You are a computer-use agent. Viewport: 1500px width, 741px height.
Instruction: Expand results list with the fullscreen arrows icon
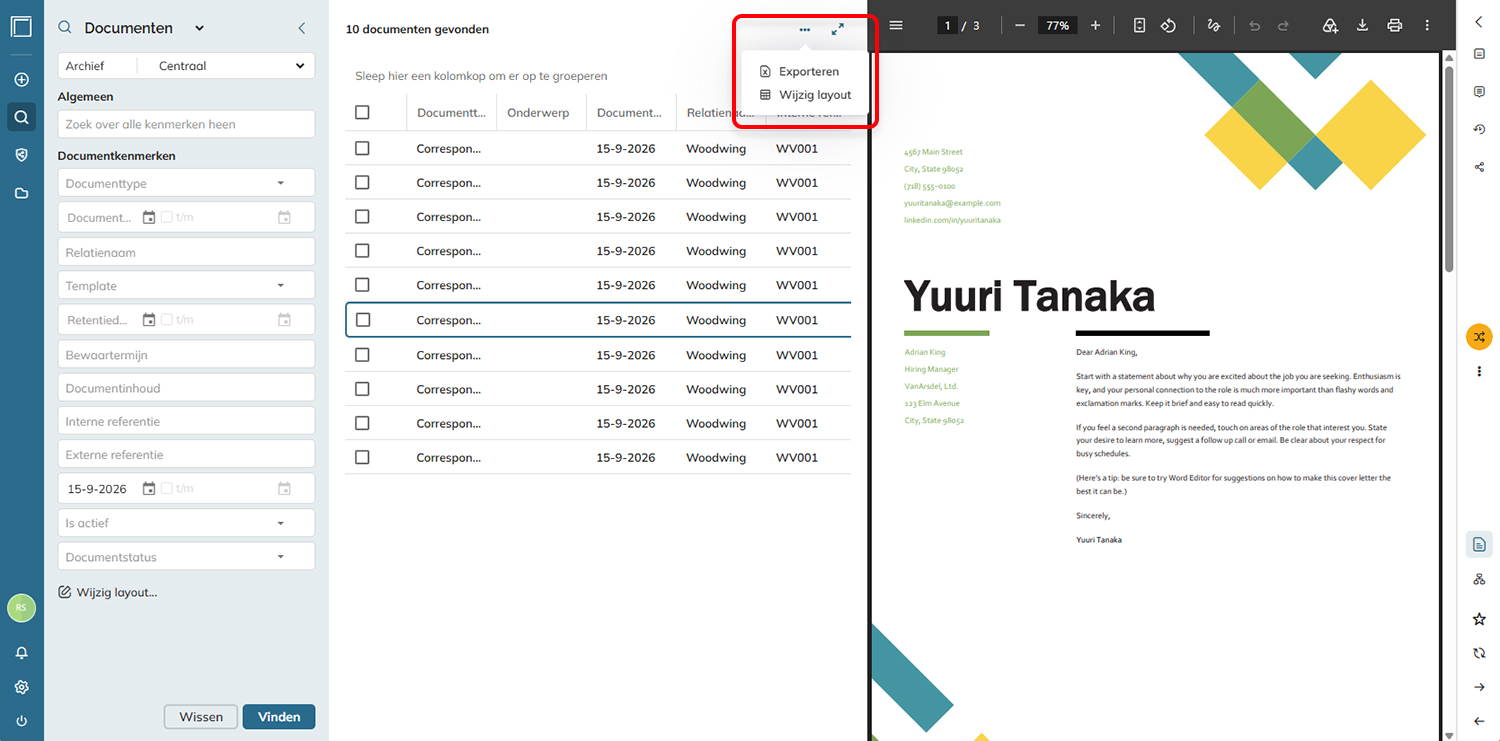tap(838, 30)
